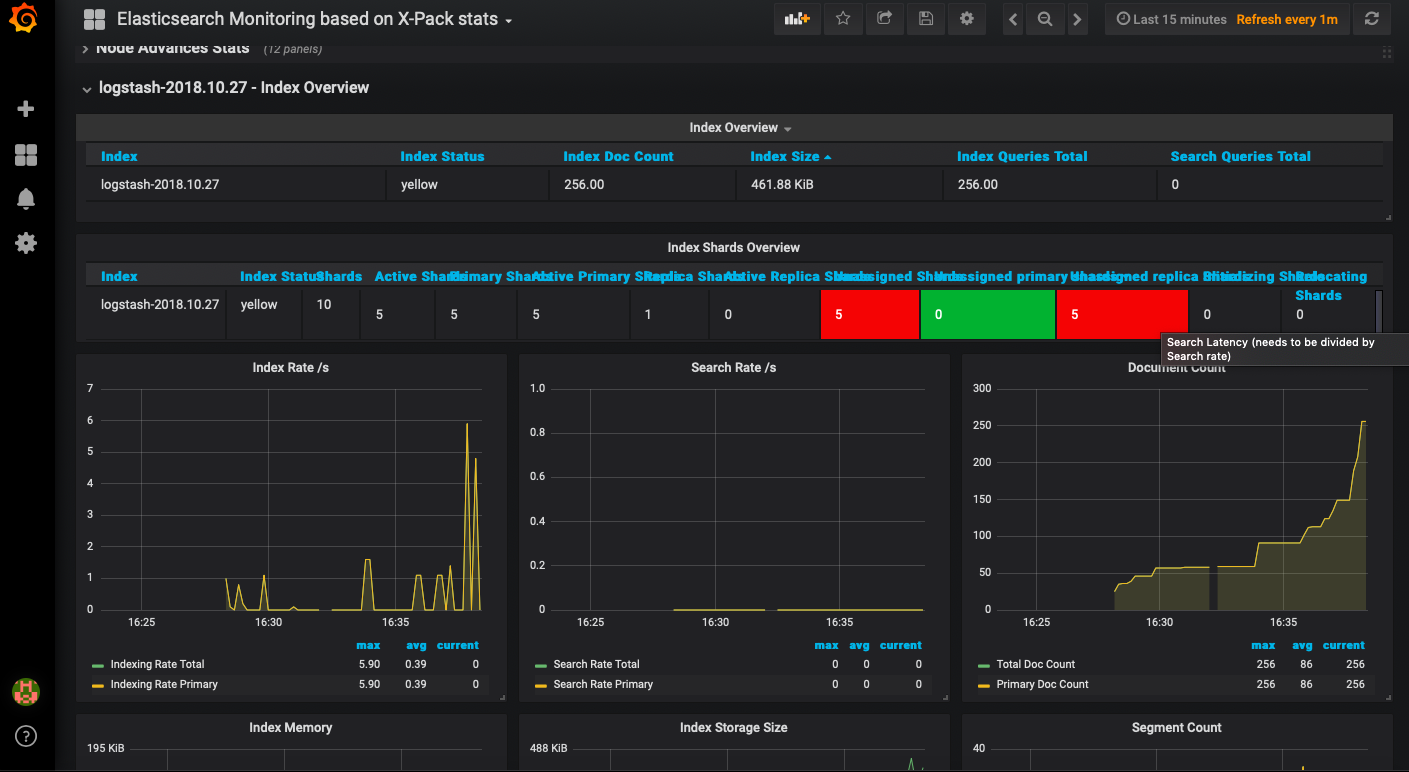This screenshot has height=772, width=1409.
Task: Open the Document Count panel menu
Action: [x=1177, y=367]
